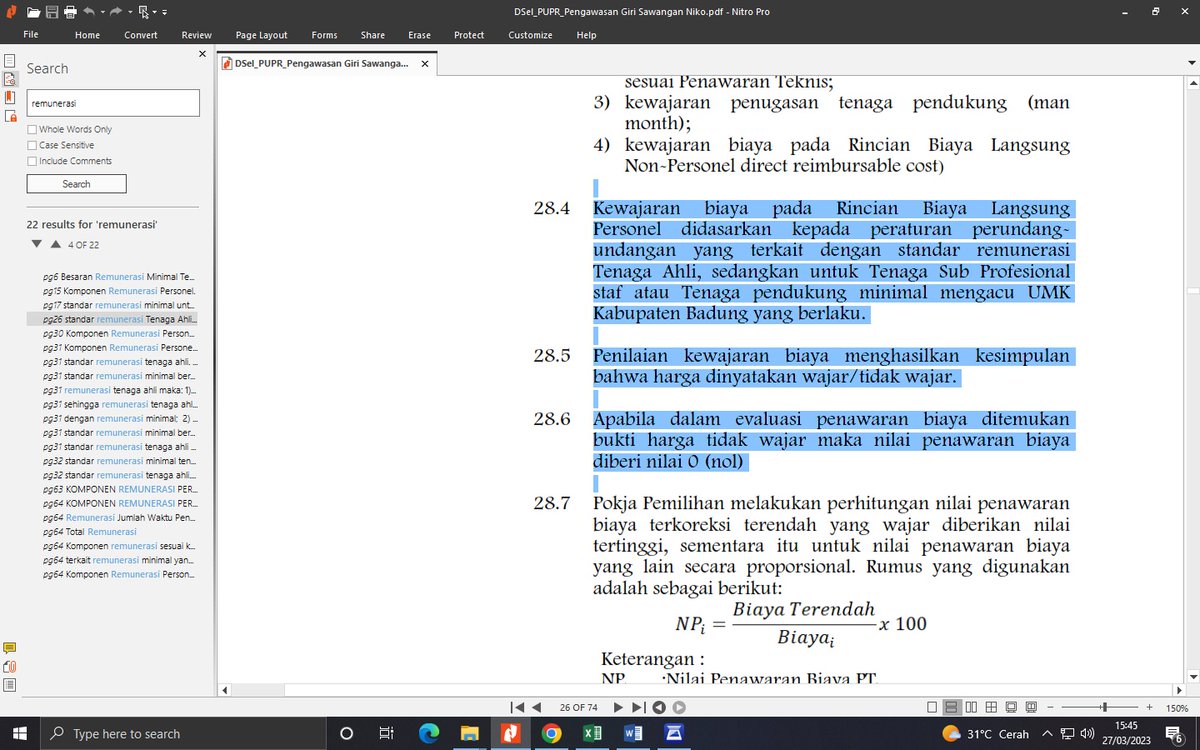
Task: Open Google Chrome from the taskbar
Action: (x=551, y=733)
